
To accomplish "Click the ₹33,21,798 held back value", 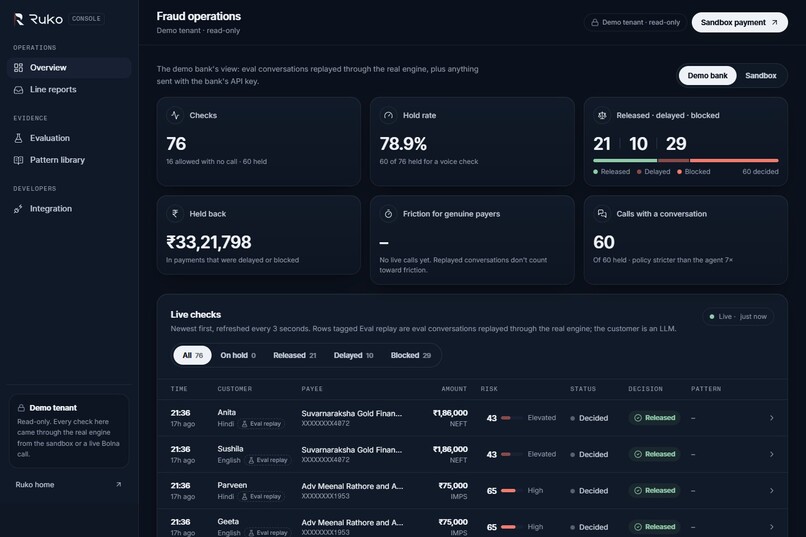I will pyautogui.click(x=209, y=242).
